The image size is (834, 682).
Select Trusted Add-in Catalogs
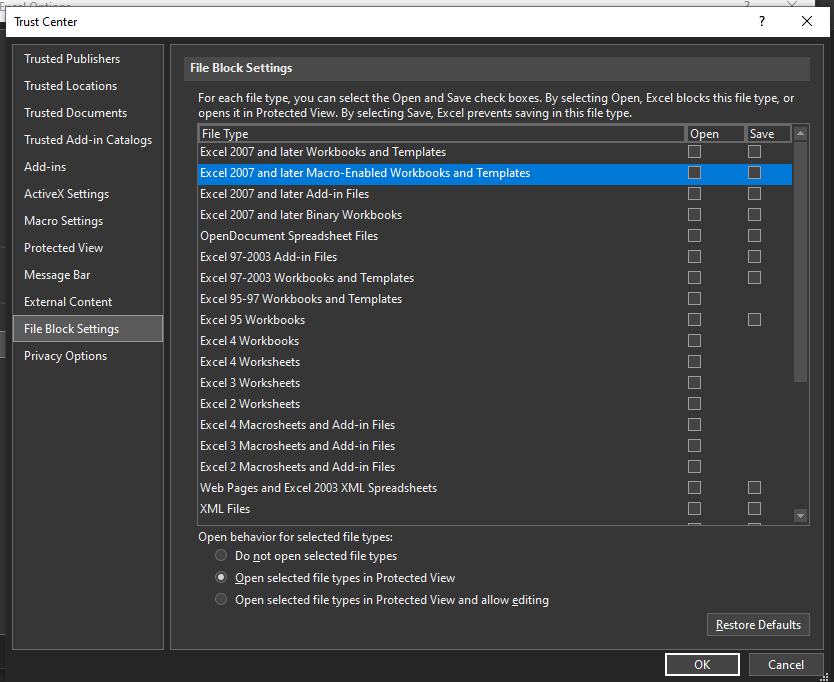coord(88,140)
